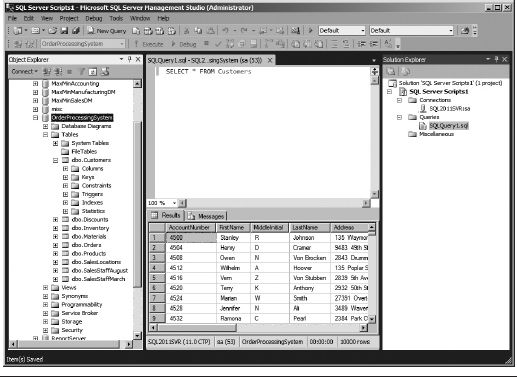The image size is (517, 377).
Task: Click the Connect button in Object Explorer
Action: click(x=24, y=71)
